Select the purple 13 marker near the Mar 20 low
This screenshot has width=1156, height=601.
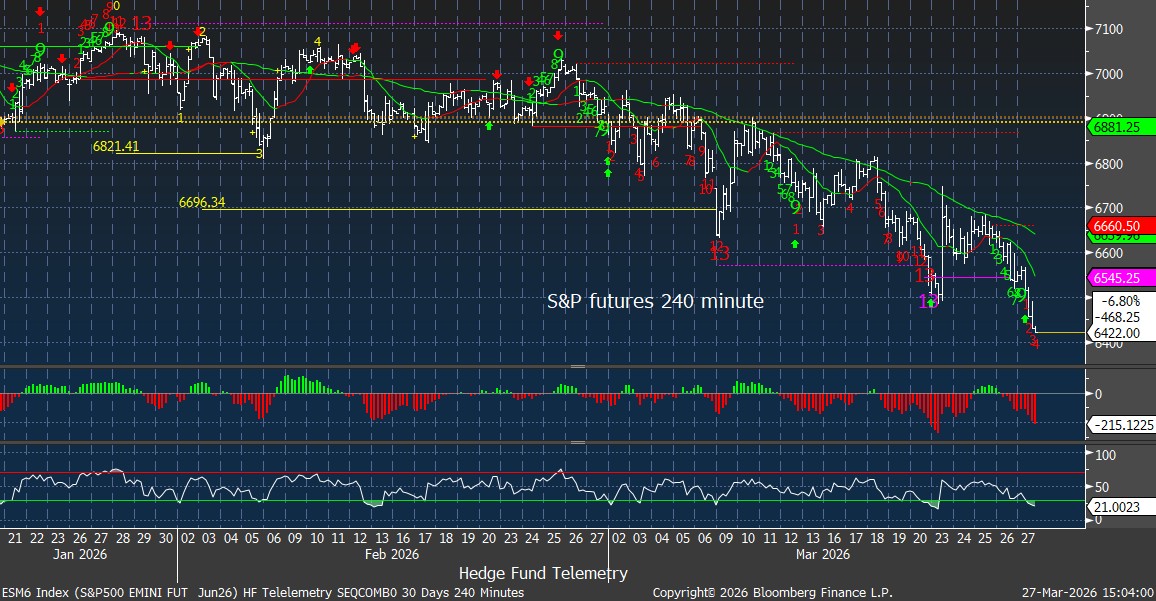click(x=927, y=300)
